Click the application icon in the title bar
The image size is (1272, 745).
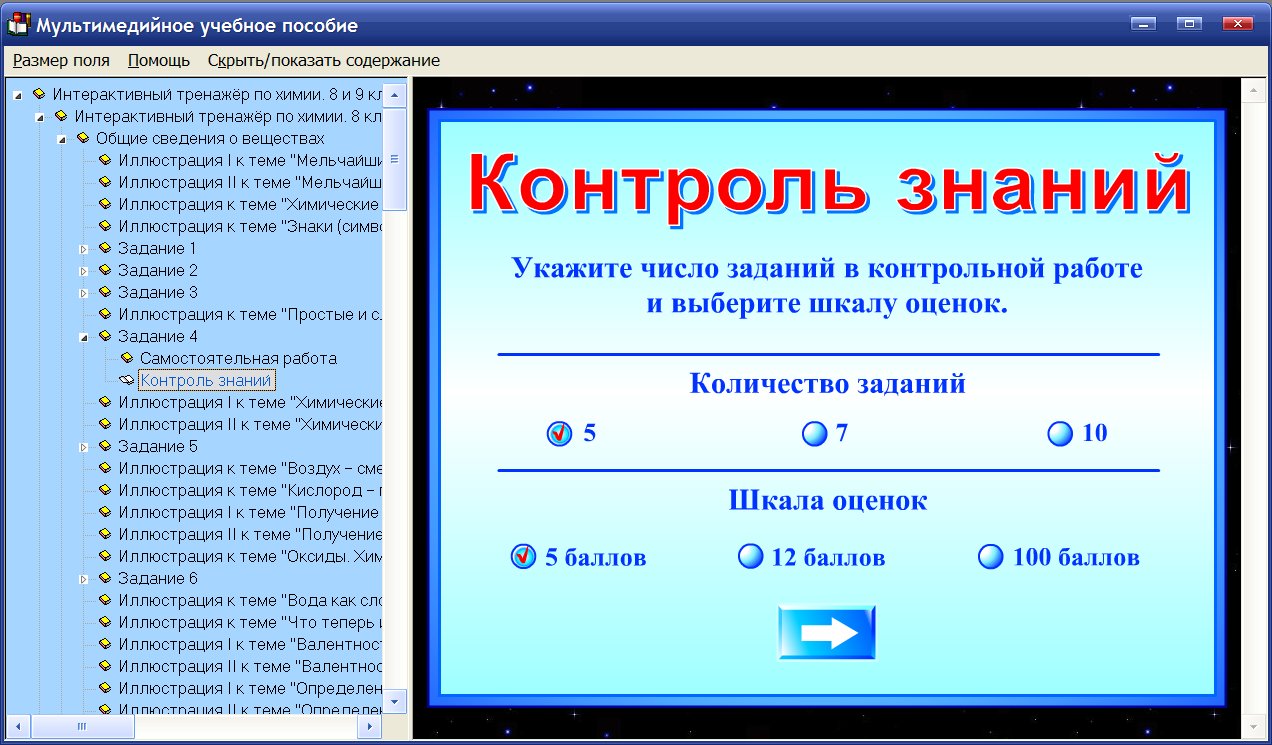[17, 22]
